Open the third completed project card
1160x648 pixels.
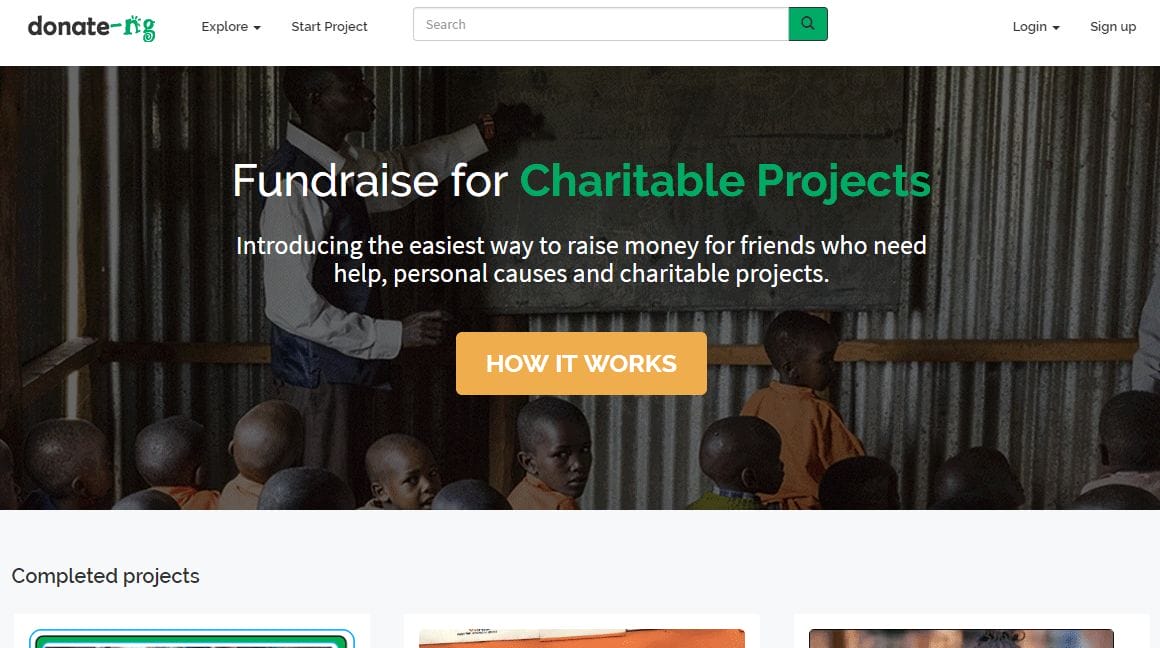coord(970,634)
